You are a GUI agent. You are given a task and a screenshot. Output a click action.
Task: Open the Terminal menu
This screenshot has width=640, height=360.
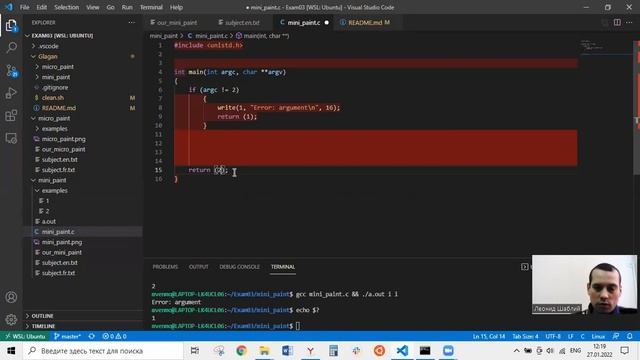pyautogui.click(x=151, y=7)
